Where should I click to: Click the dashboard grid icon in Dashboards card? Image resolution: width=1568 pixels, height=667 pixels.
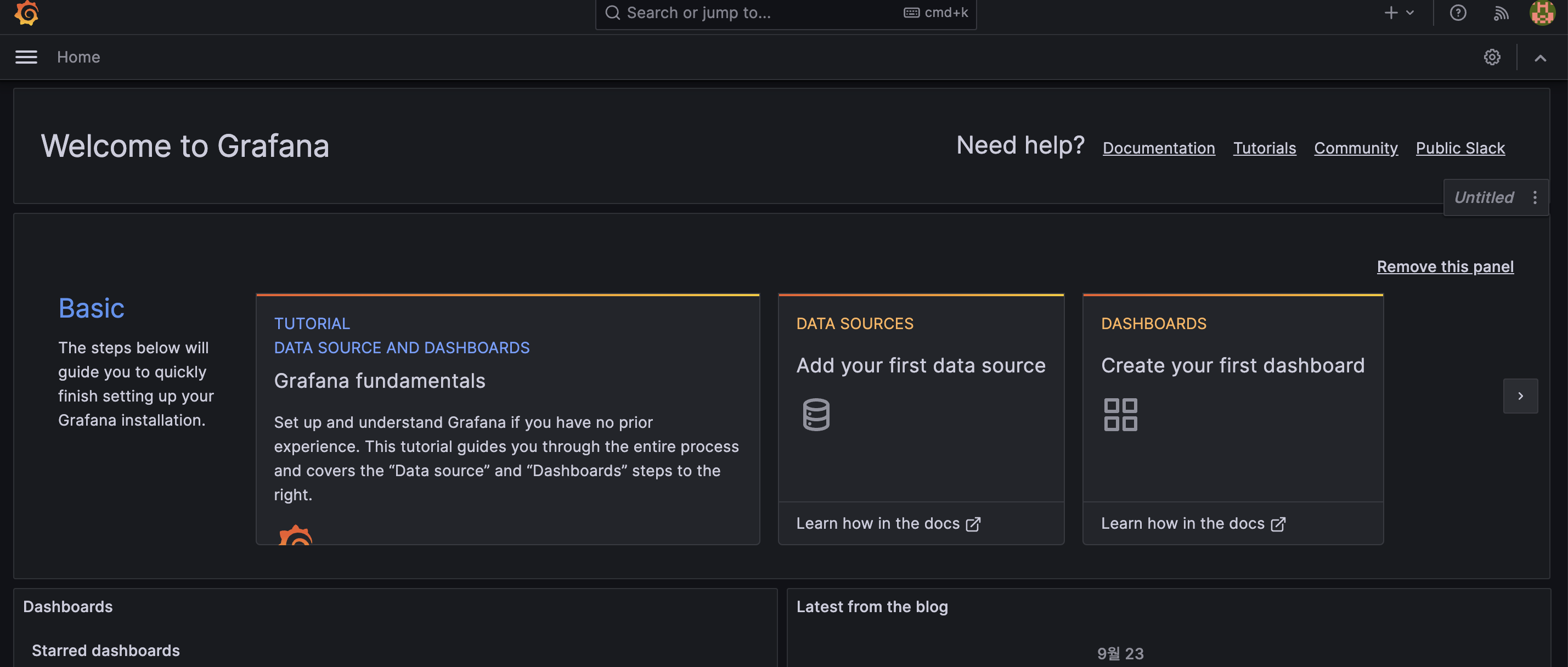click(x=1120, y=415)
